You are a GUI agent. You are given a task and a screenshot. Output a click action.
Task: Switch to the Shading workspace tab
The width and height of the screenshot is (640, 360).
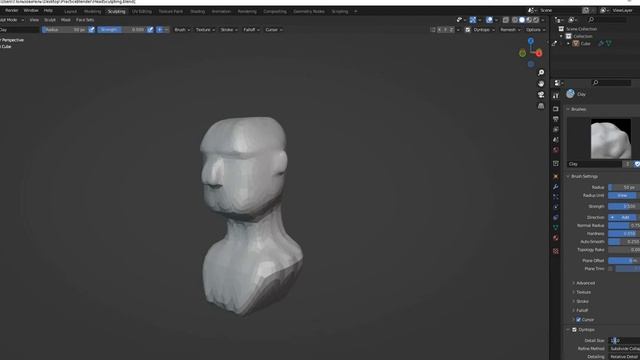[x=198, y=11]
